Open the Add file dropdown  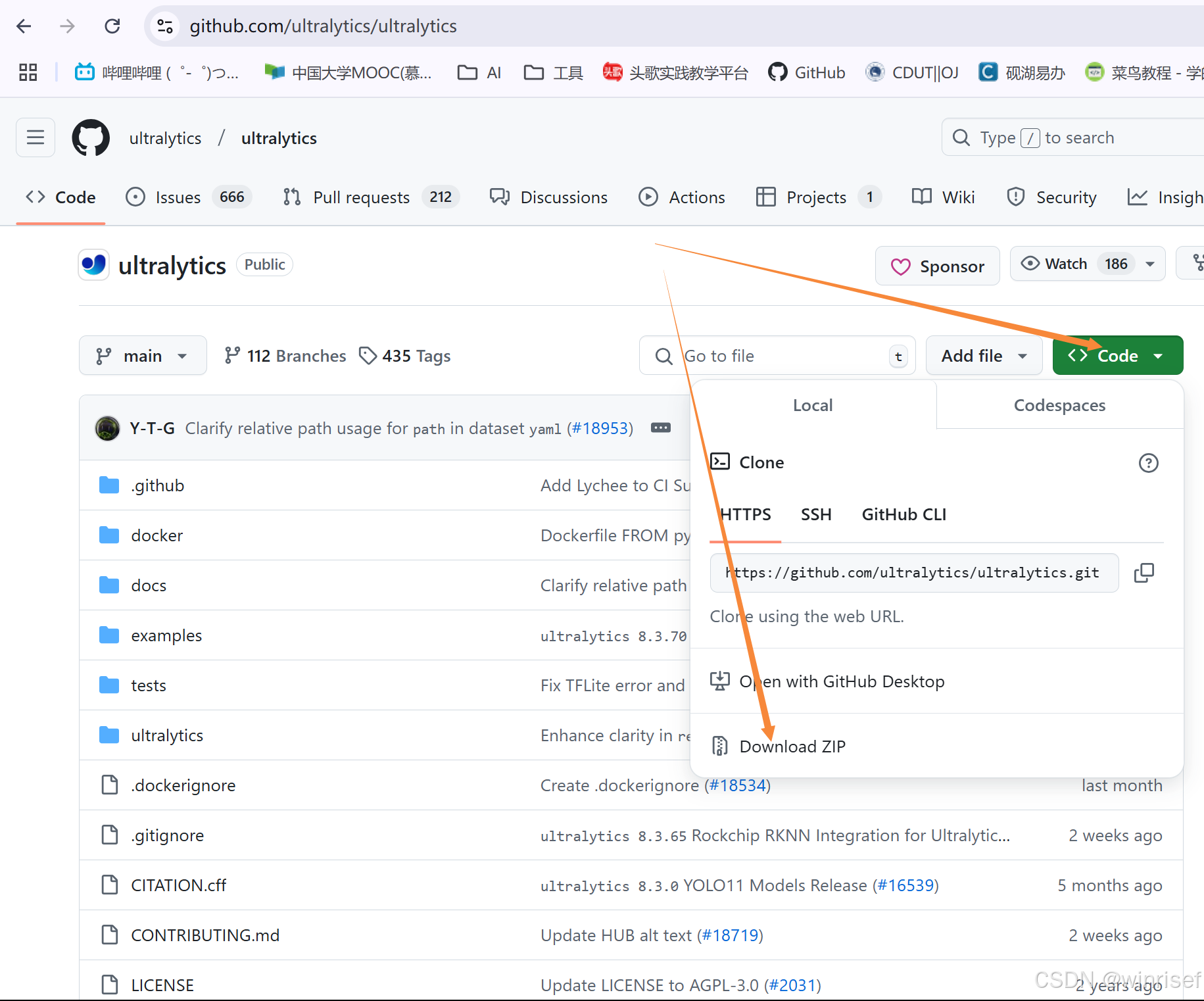984,356
